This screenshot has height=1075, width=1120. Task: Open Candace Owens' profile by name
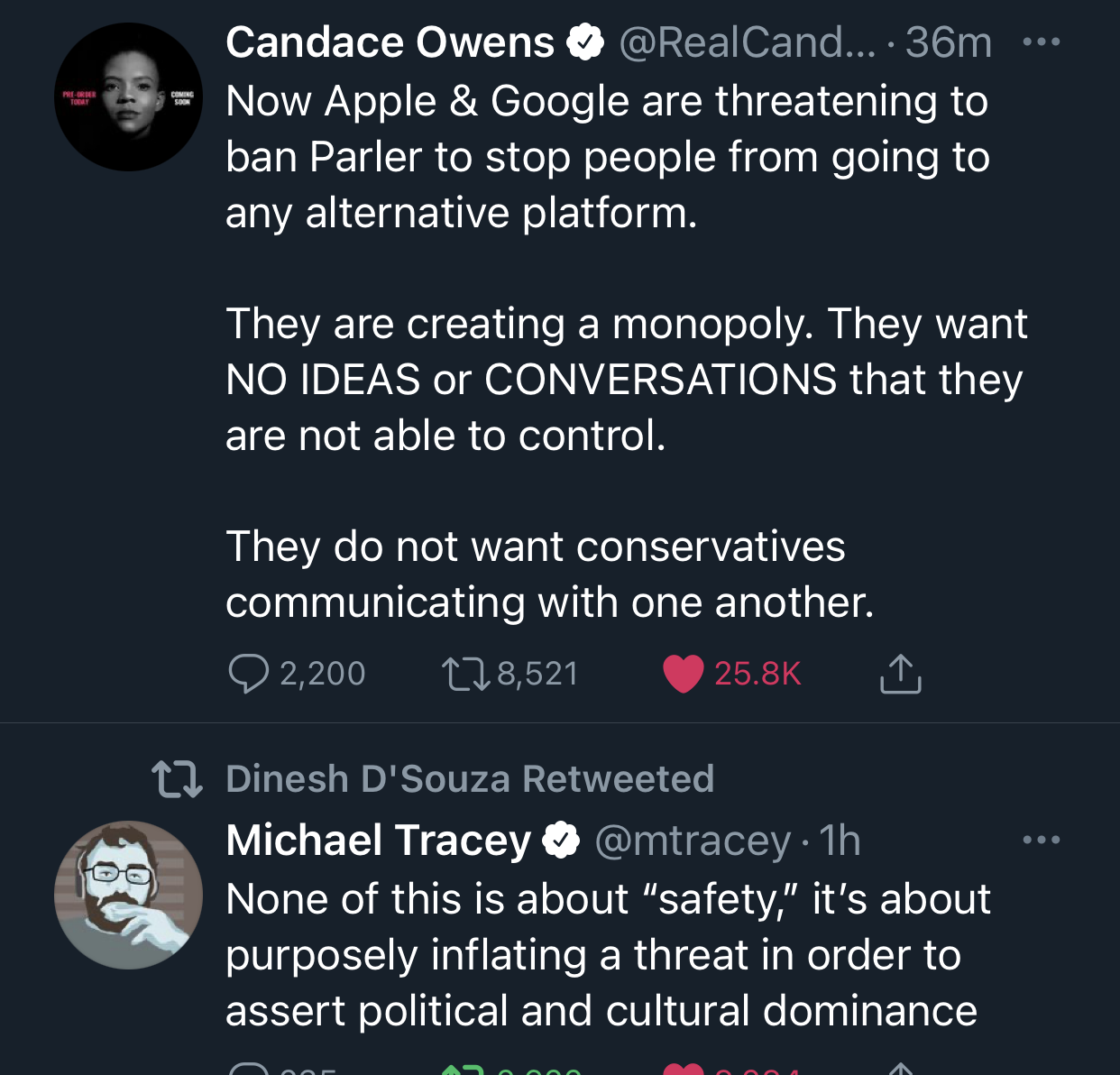[x=390, y=42]
